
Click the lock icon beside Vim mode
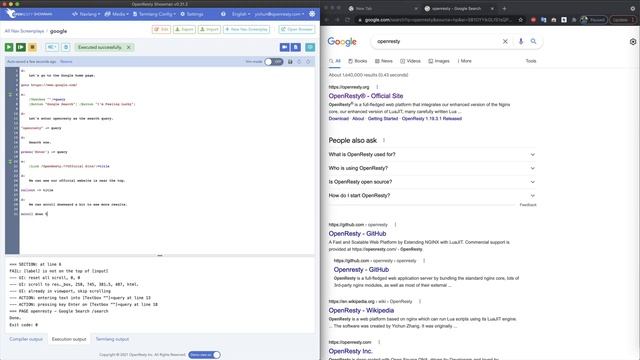pyautogui.click(x=290, y=62)
